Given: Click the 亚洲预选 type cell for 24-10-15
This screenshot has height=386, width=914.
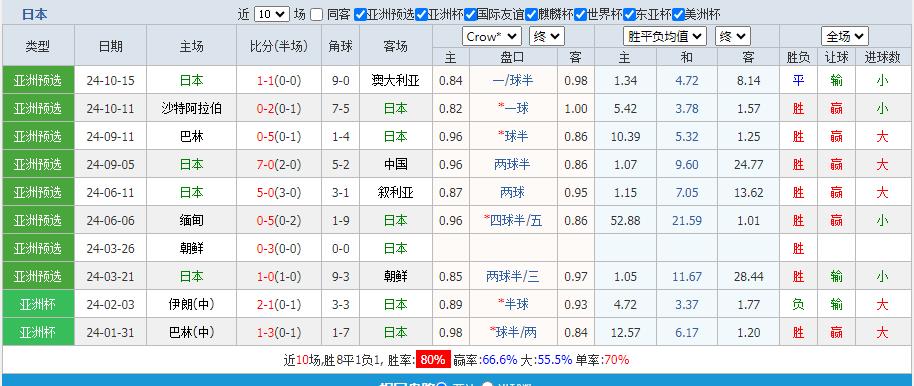Looking at the screenshot, I should click(x=38, y=80).
